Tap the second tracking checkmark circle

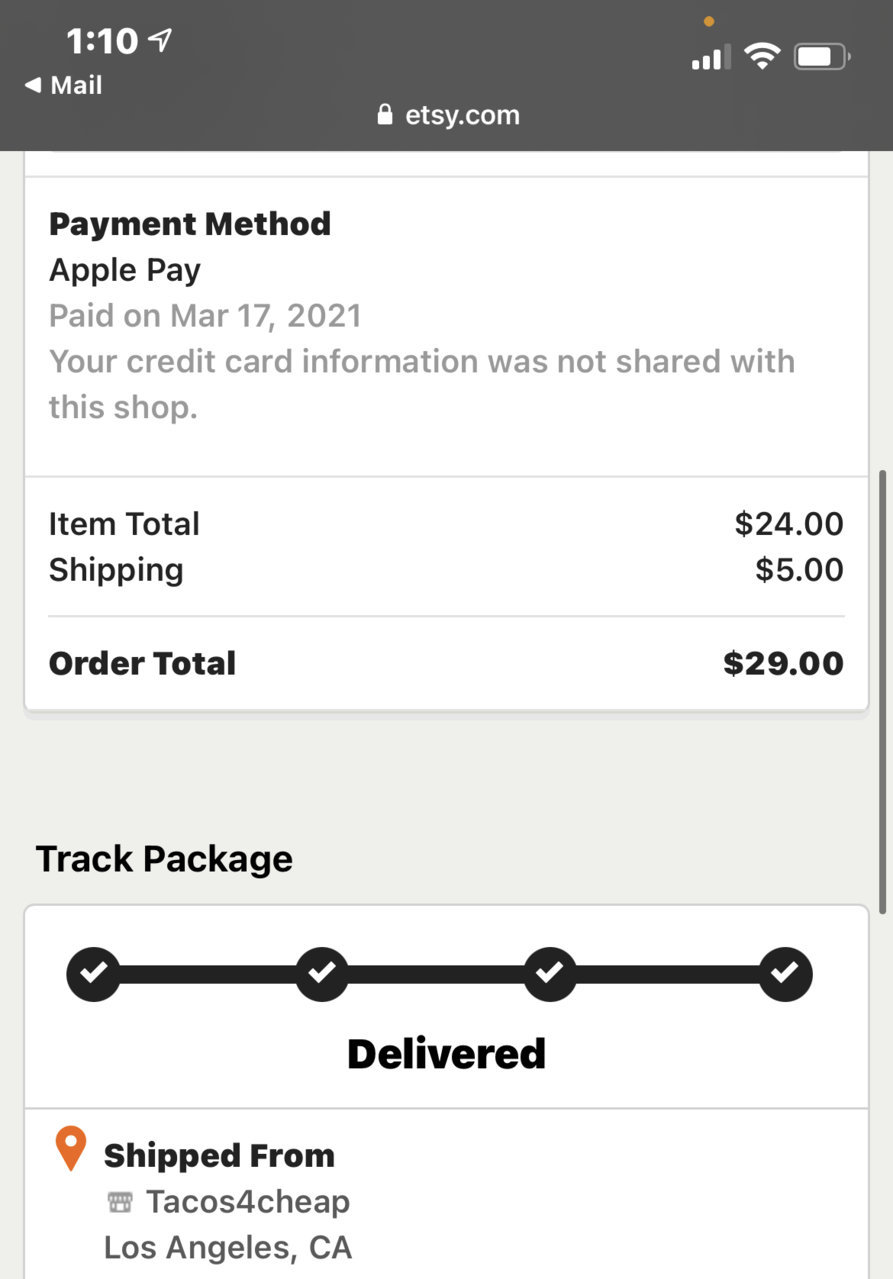[x=322, y=973]
